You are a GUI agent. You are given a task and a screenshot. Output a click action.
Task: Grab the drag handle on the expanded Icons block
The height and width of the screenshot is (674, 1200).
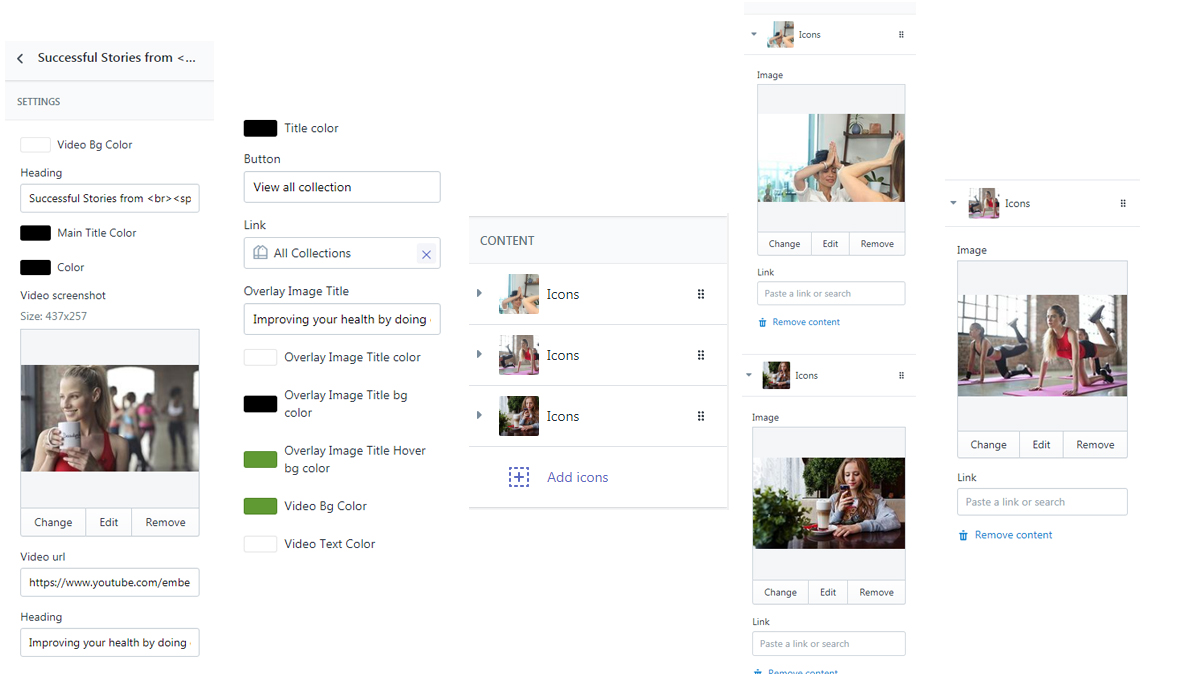click(x=901, y=34)
